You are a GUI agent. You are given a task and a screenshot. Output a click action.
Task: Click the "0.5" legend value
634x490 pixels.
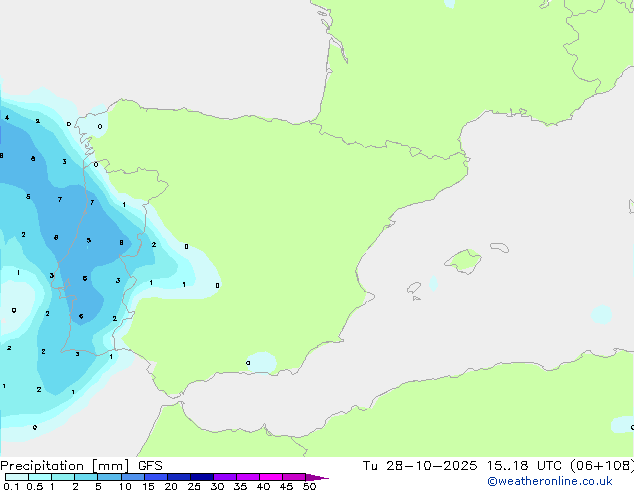[x=34, y=486]
